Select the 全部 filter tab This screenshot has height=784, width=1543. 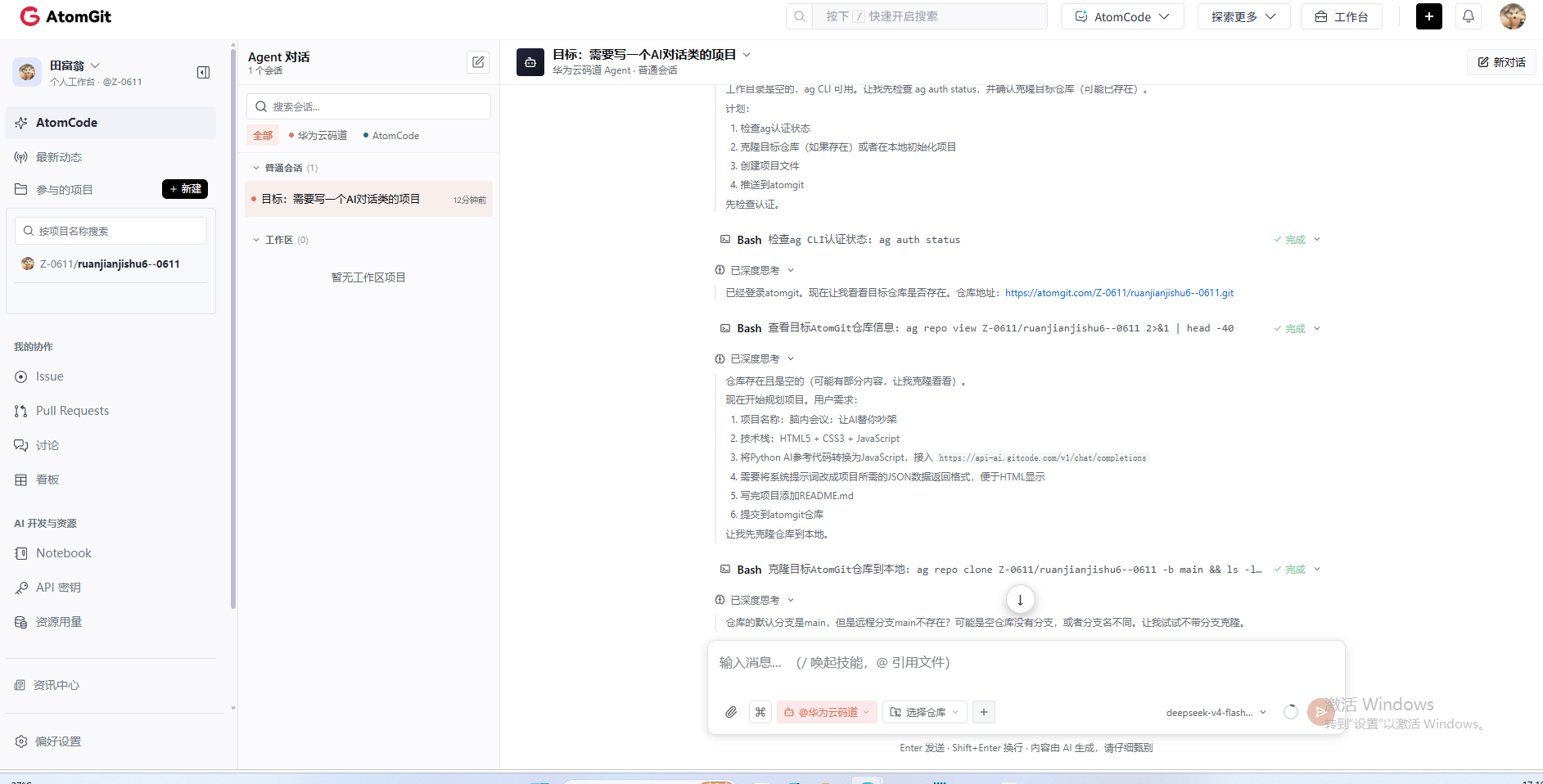pos(263,135)
